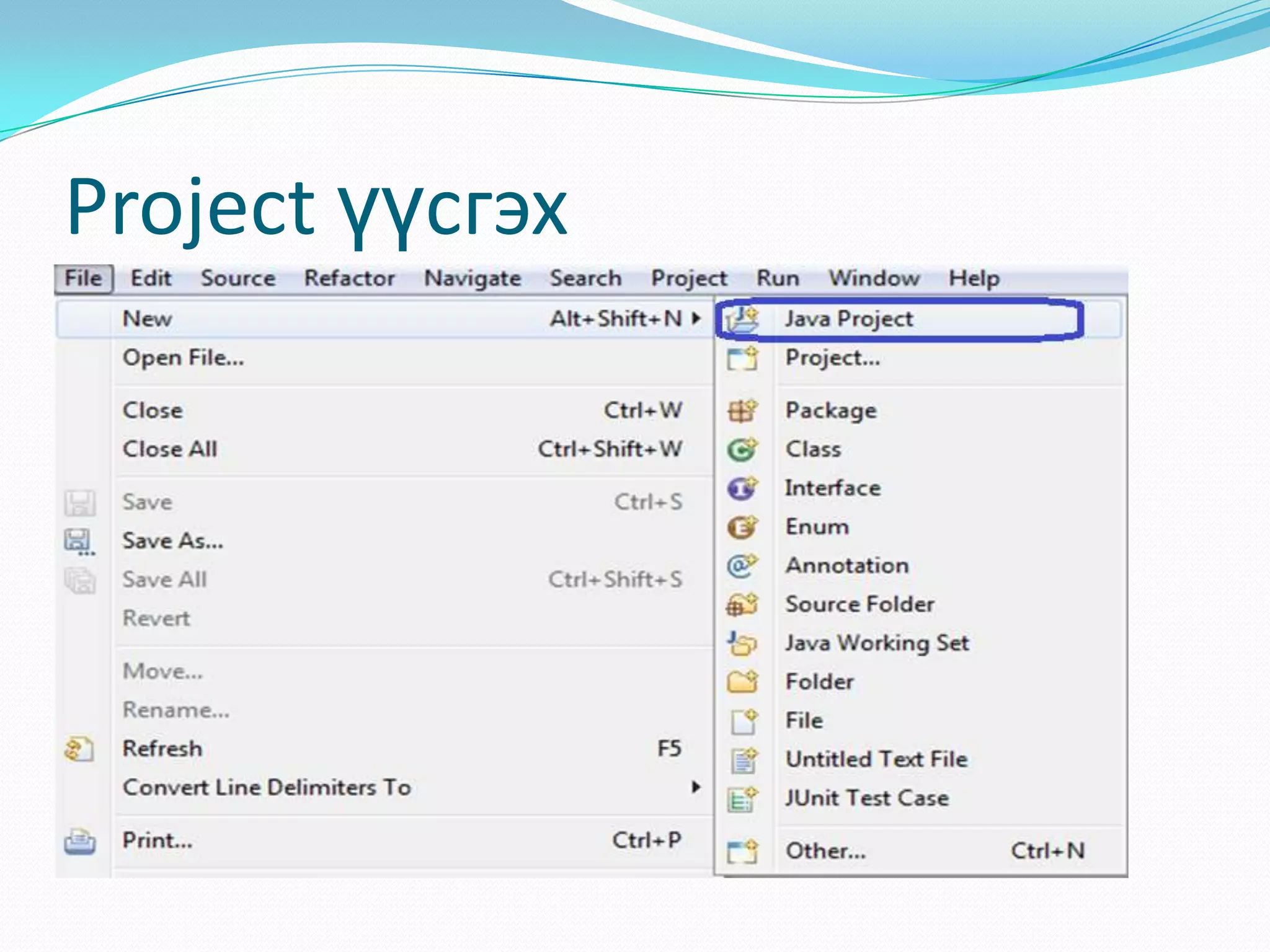
Task: Select Untitled Text File entry
Action: pos(876,759)
